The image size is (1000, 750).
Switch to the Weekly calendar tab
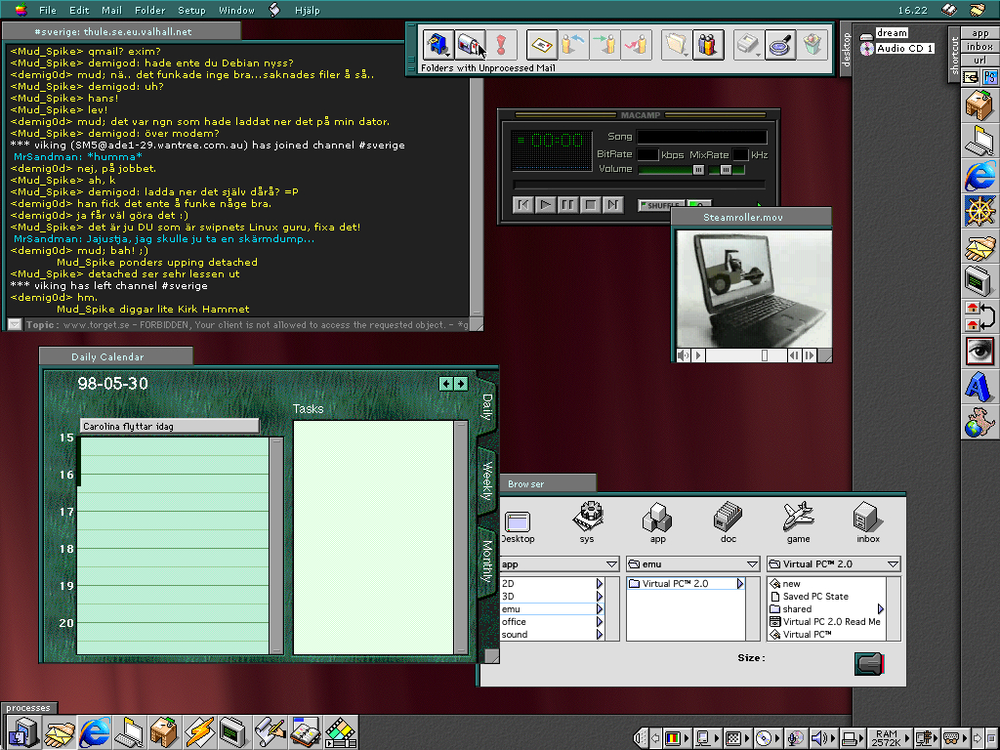[487, 480]
